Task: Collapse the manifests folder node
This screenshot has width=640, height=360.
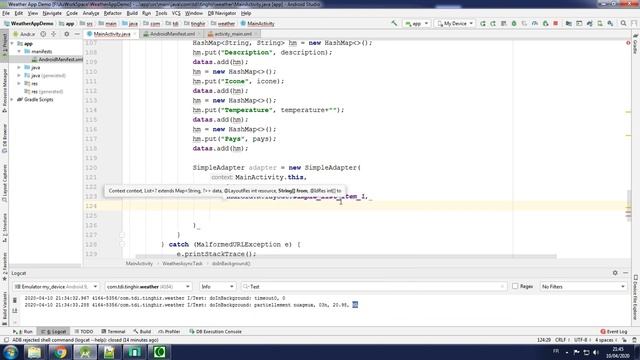Action: pyautogui.click(x=19, y=51)
